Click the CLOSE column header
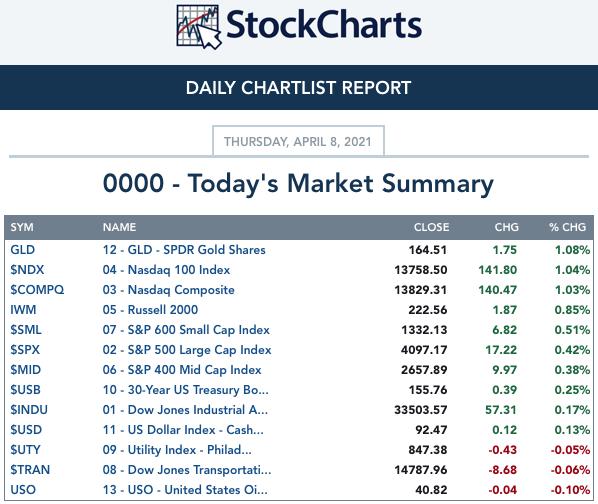This screenshot has height=504, width=598. point(431,227)
